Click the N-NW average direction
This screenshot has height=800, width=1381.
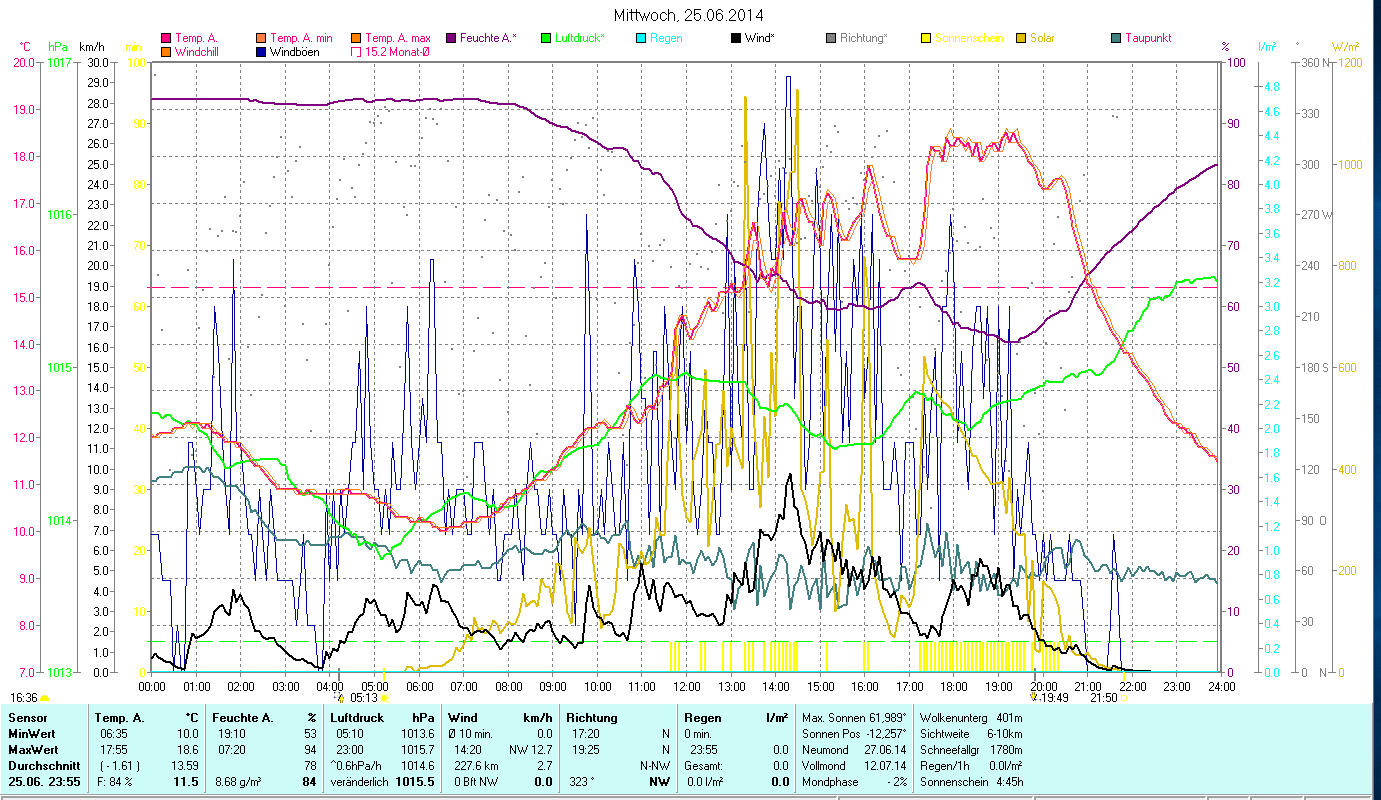pos(654,766)
